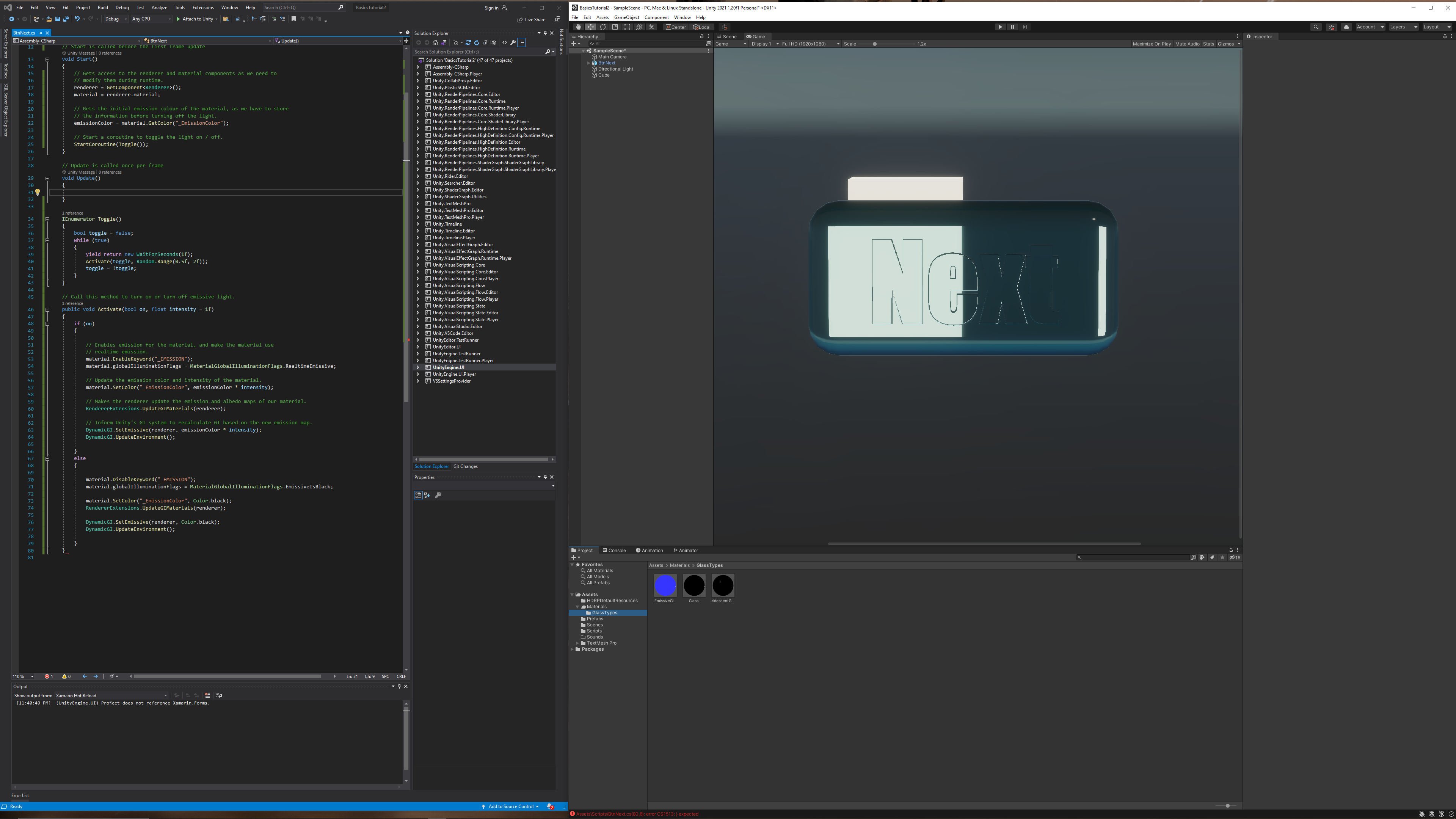Select the Unity Transform tool
Screen dimensions: 1456x819
coord(639,27)
